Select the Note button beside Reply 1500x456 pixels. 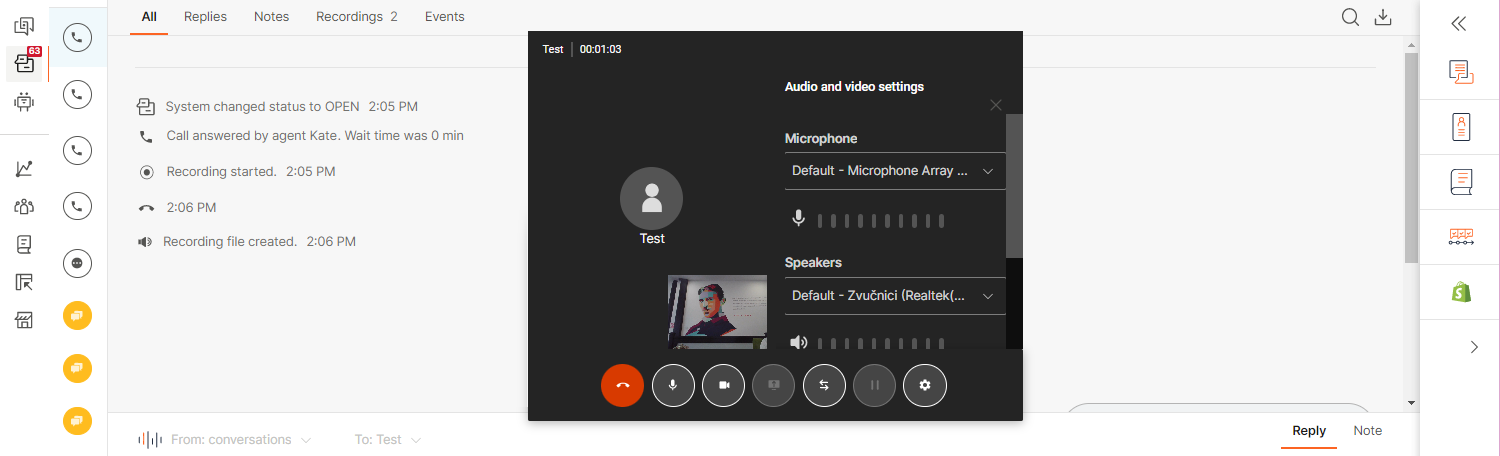[1367, 431]
